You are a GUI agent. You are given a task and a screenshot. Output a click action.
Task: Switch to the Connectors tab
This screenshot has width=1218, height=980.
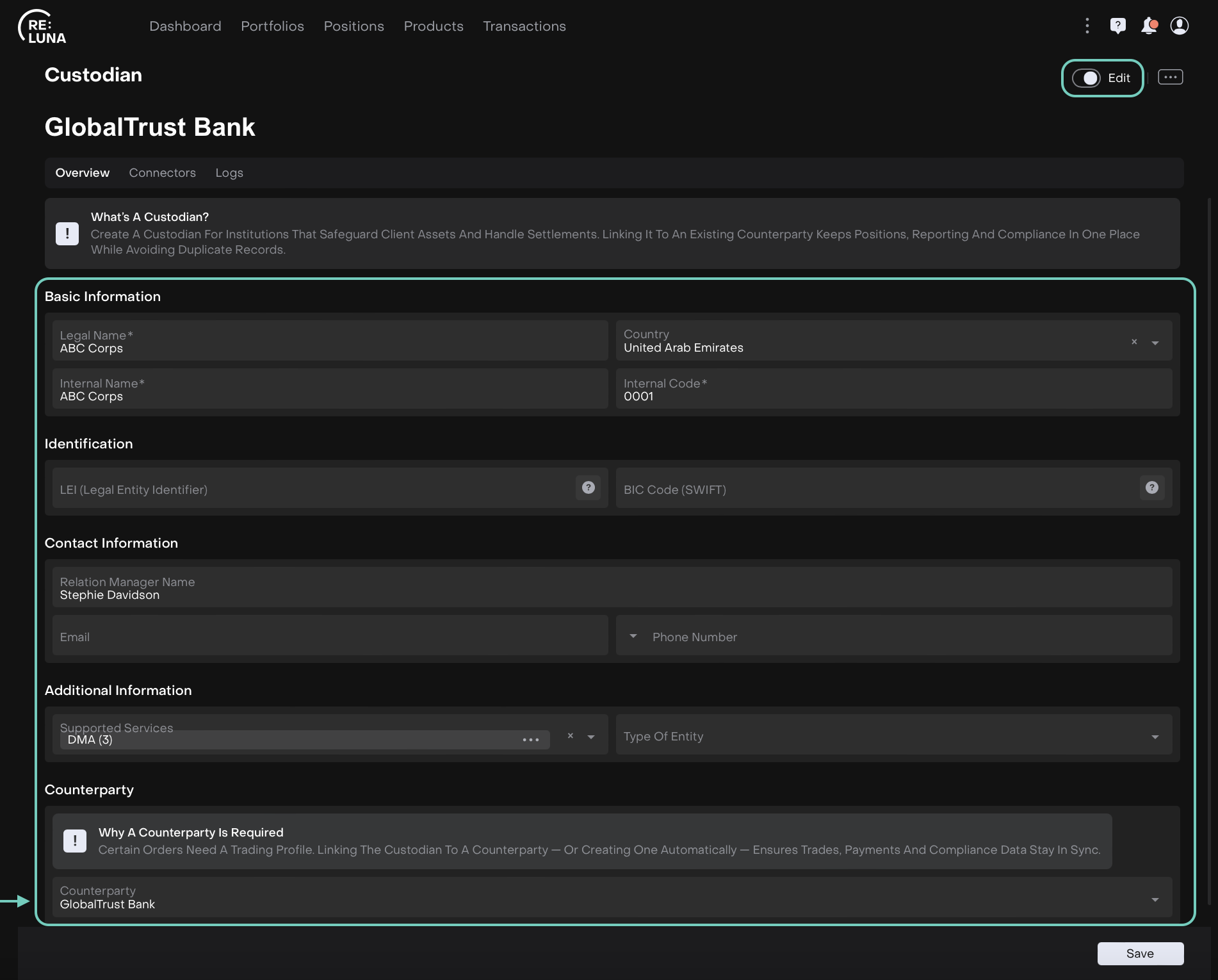(162, 173)
